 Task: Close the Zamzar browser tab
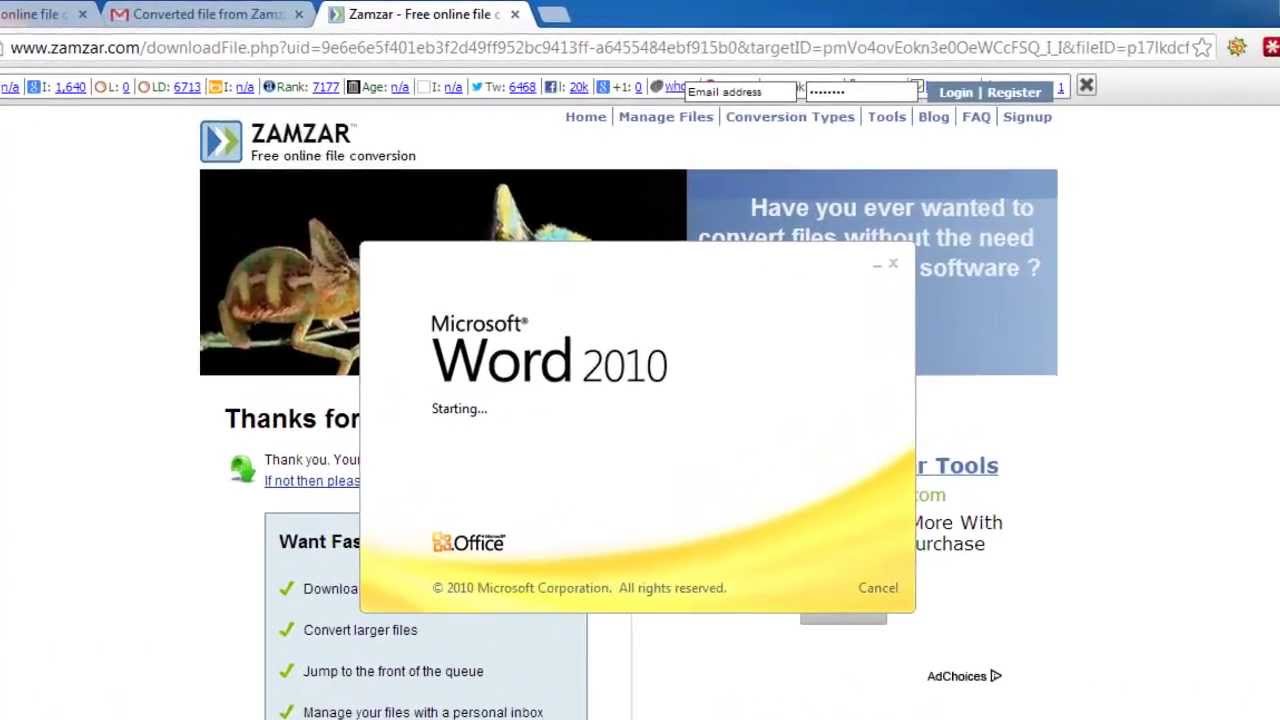514,14
